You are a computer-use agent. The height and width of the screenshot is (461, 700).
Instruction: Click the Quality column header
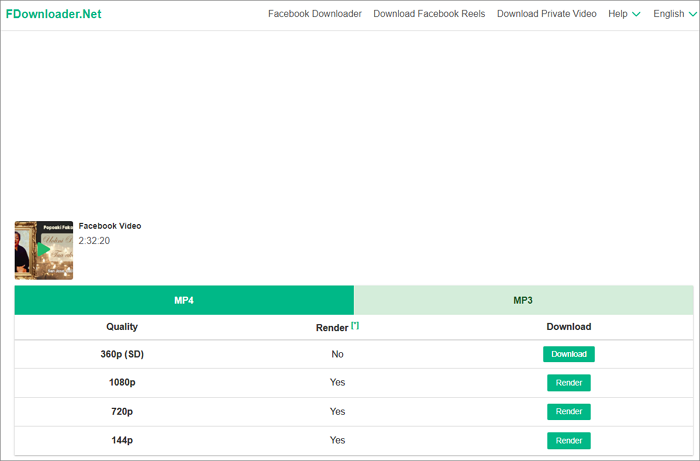click(x=122, y=327)
